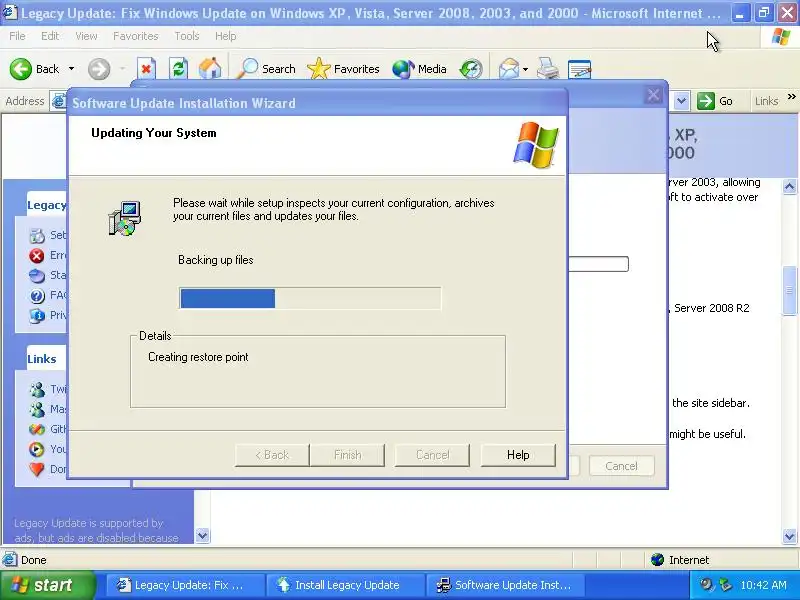800x600 pixels.
Task: Click the GitHub butterfly icon under Links
Action: click(37, 429)
